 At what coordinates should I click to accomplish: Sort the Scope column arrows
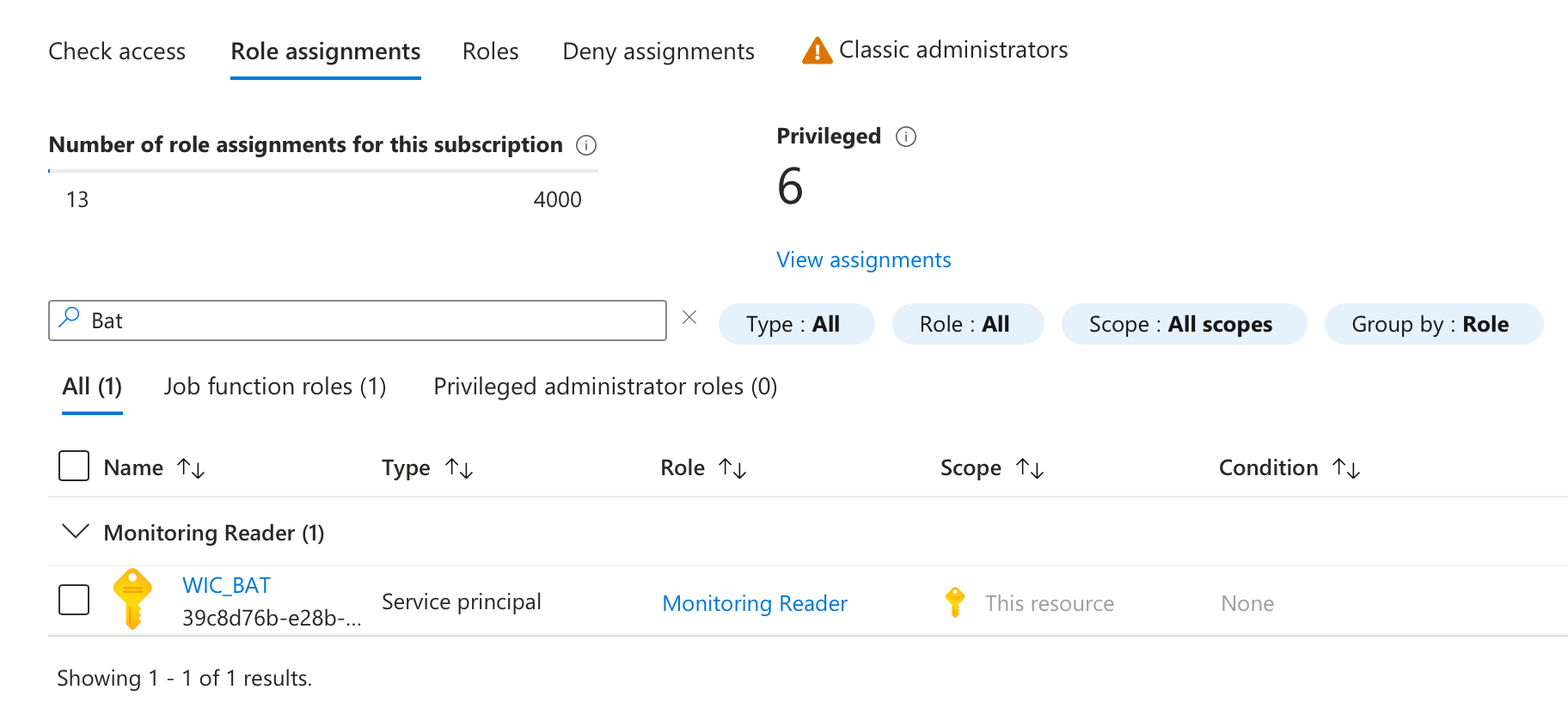click(1030, 468)
